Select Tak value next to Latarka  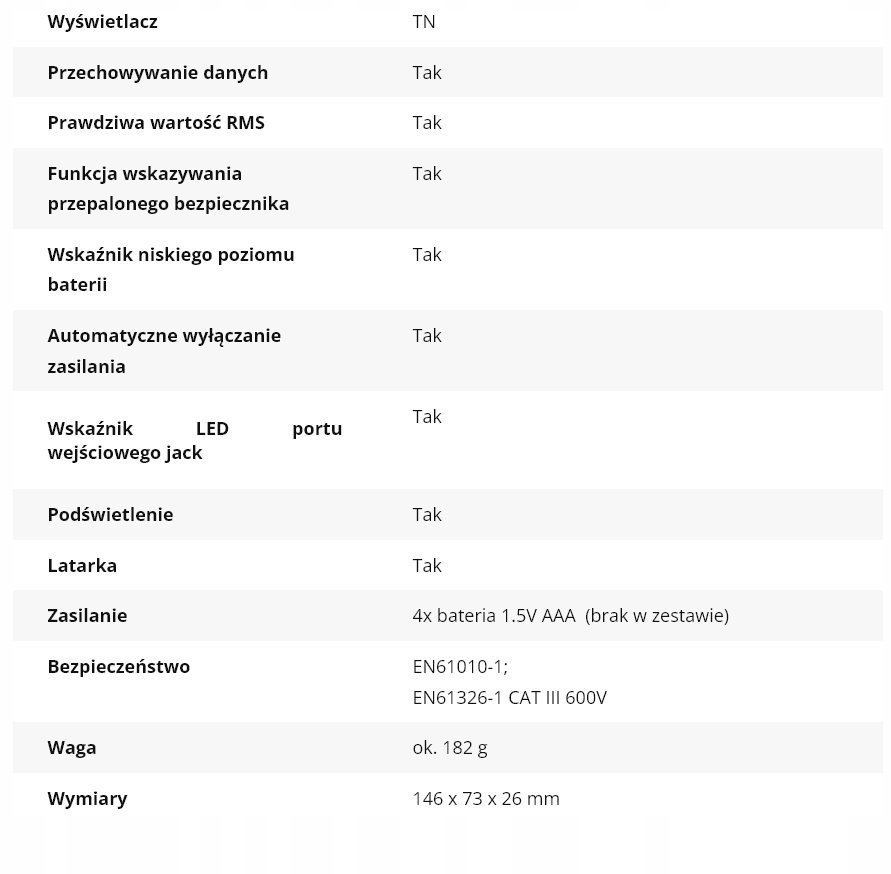[x=427, y=565]
